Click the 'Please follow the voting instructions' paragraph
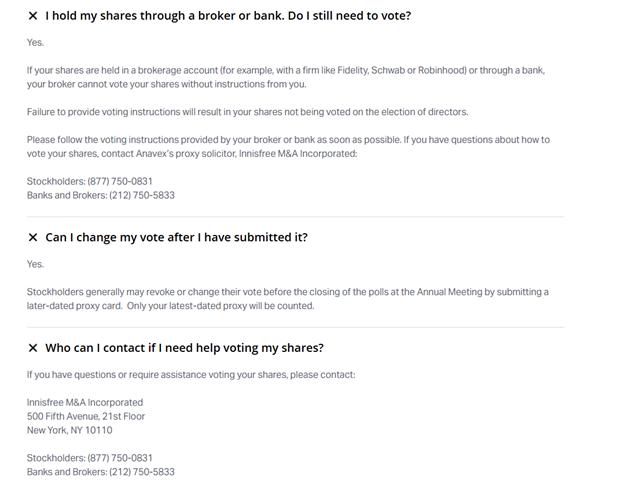This screenshot has height=485, width=624. (x=288, y=147)
